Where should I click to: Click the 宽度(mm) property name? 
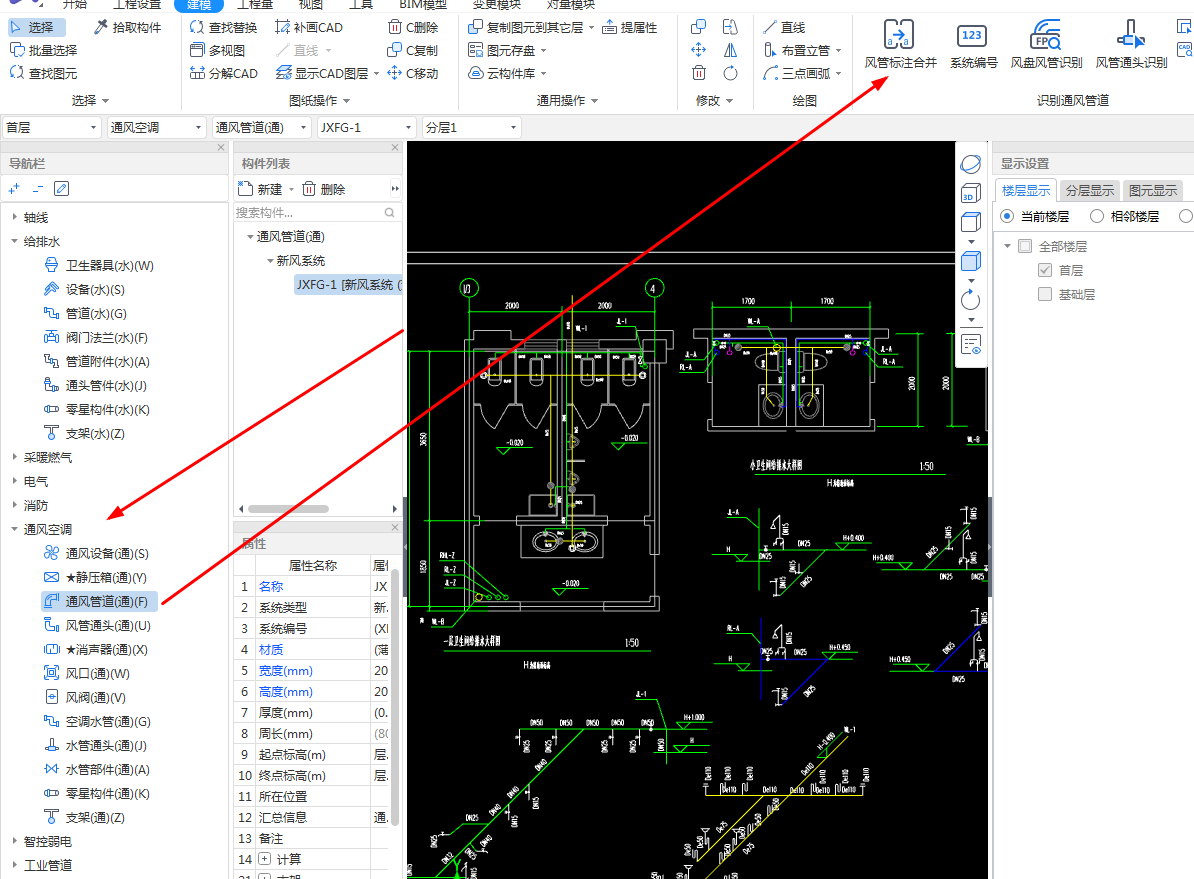click(x=286, y=671)
